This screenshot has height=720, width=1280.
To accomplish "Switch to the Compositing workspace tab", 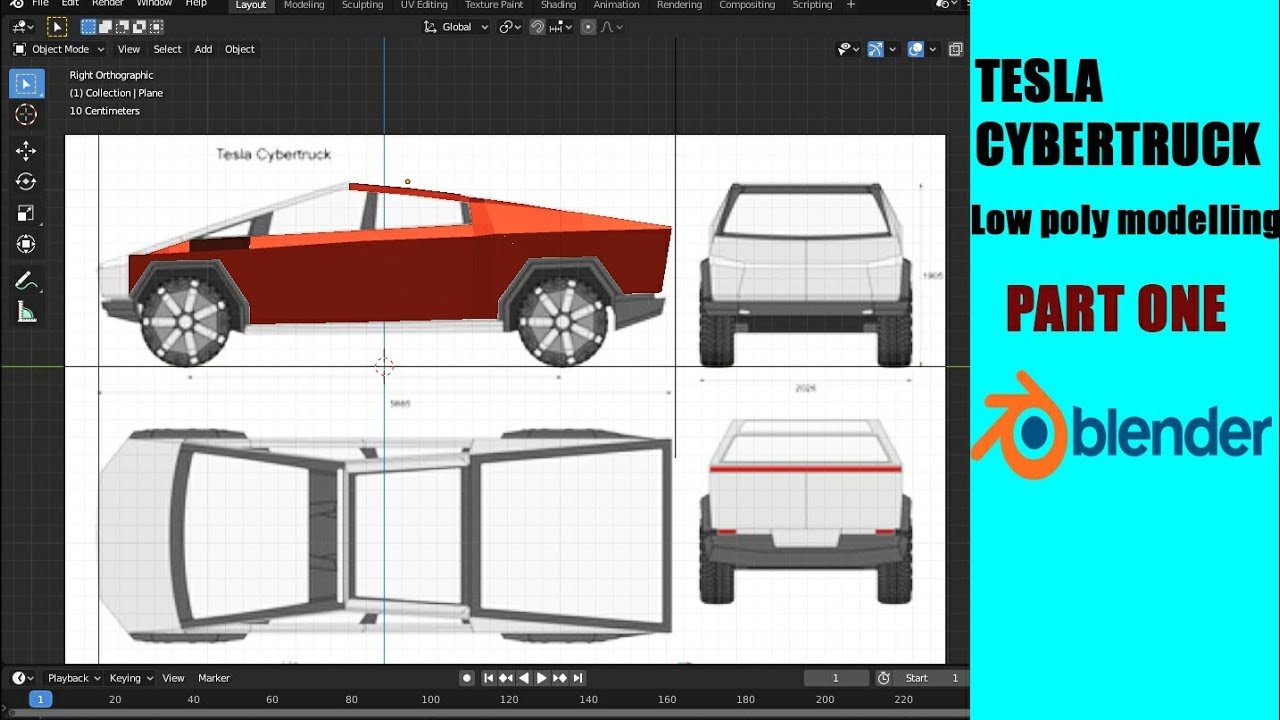I will pyautogui.click(x=747, y=5).
